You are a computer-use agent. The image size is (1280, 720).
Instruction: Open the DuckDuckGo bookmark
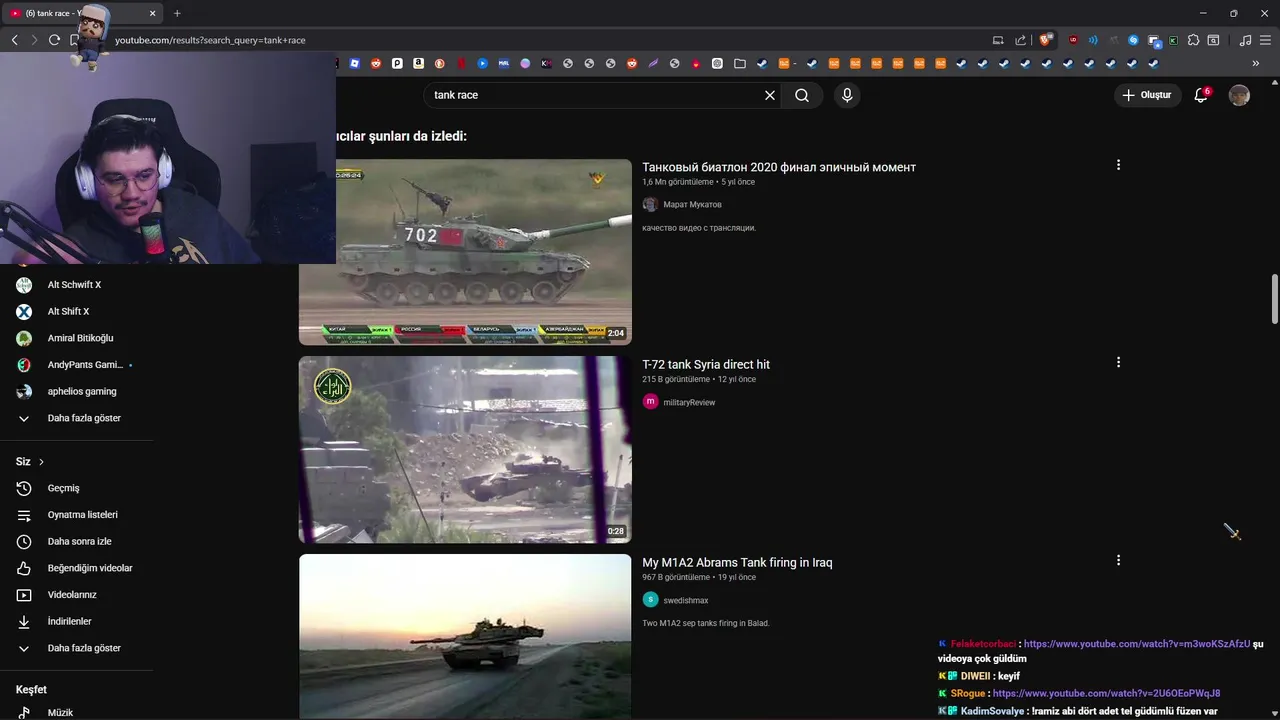pos(439,63)
